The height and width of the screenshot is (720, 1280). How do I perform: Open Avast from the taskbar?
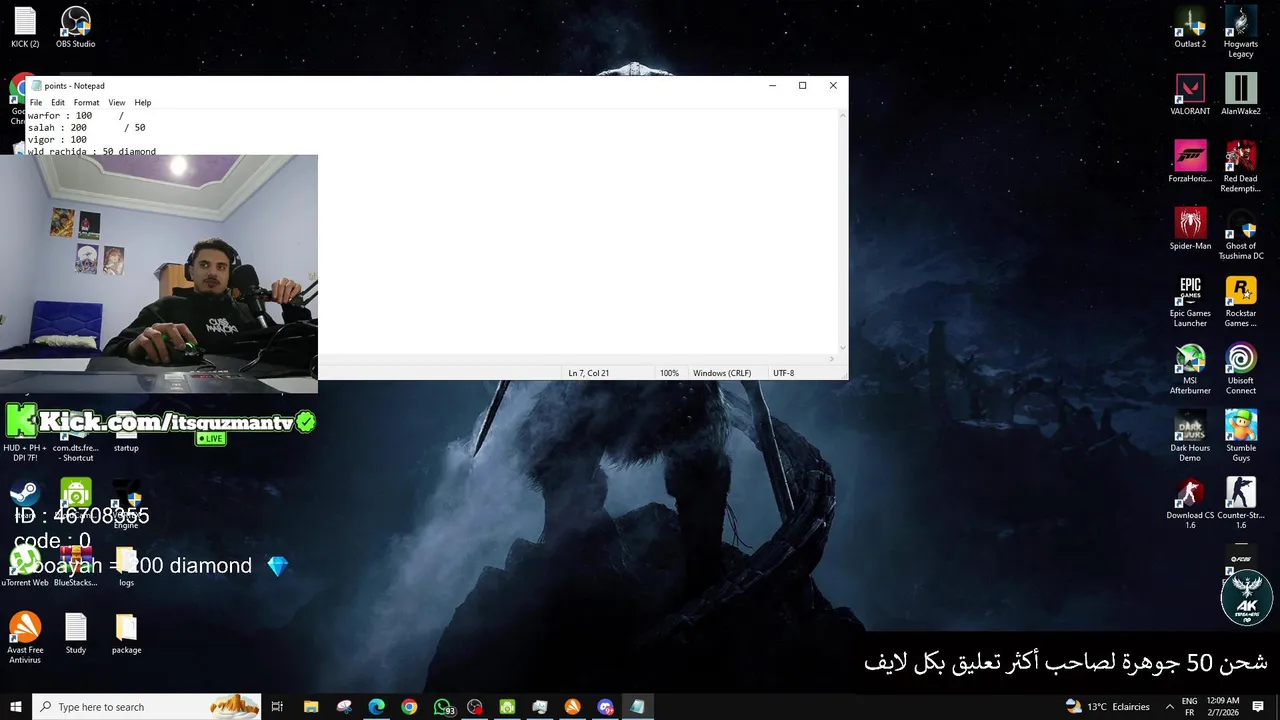[572, 707]
